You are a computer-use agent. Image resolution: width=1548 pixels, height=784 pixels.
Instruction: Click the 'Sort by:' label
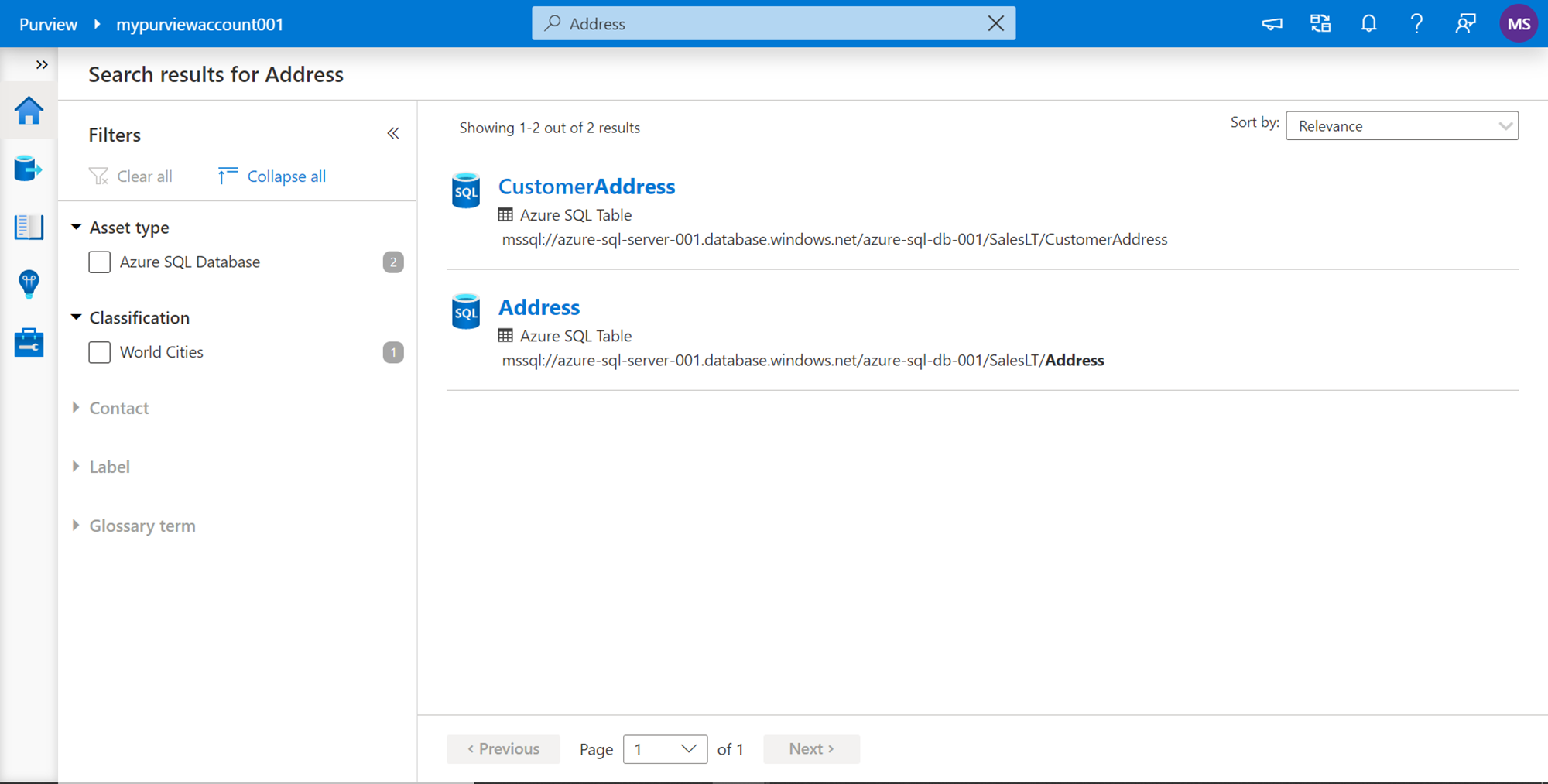point(1255,122)
